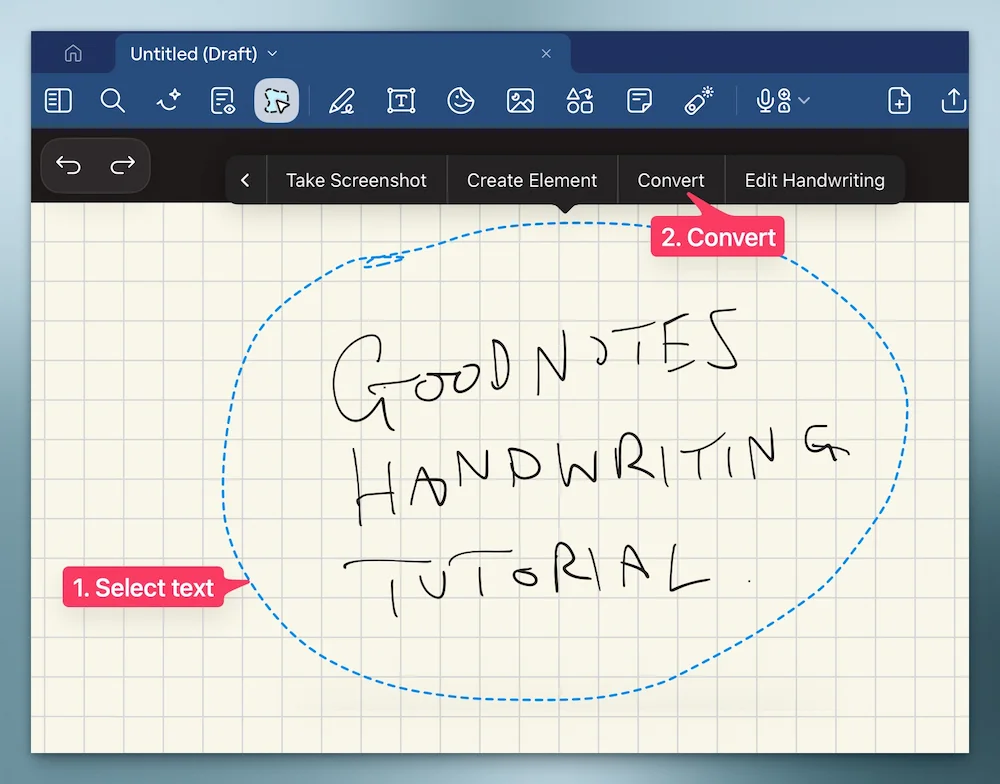This screenshot has width=1000, height=784.
Task: Add a sticky note
Action: tap(638, 100)
